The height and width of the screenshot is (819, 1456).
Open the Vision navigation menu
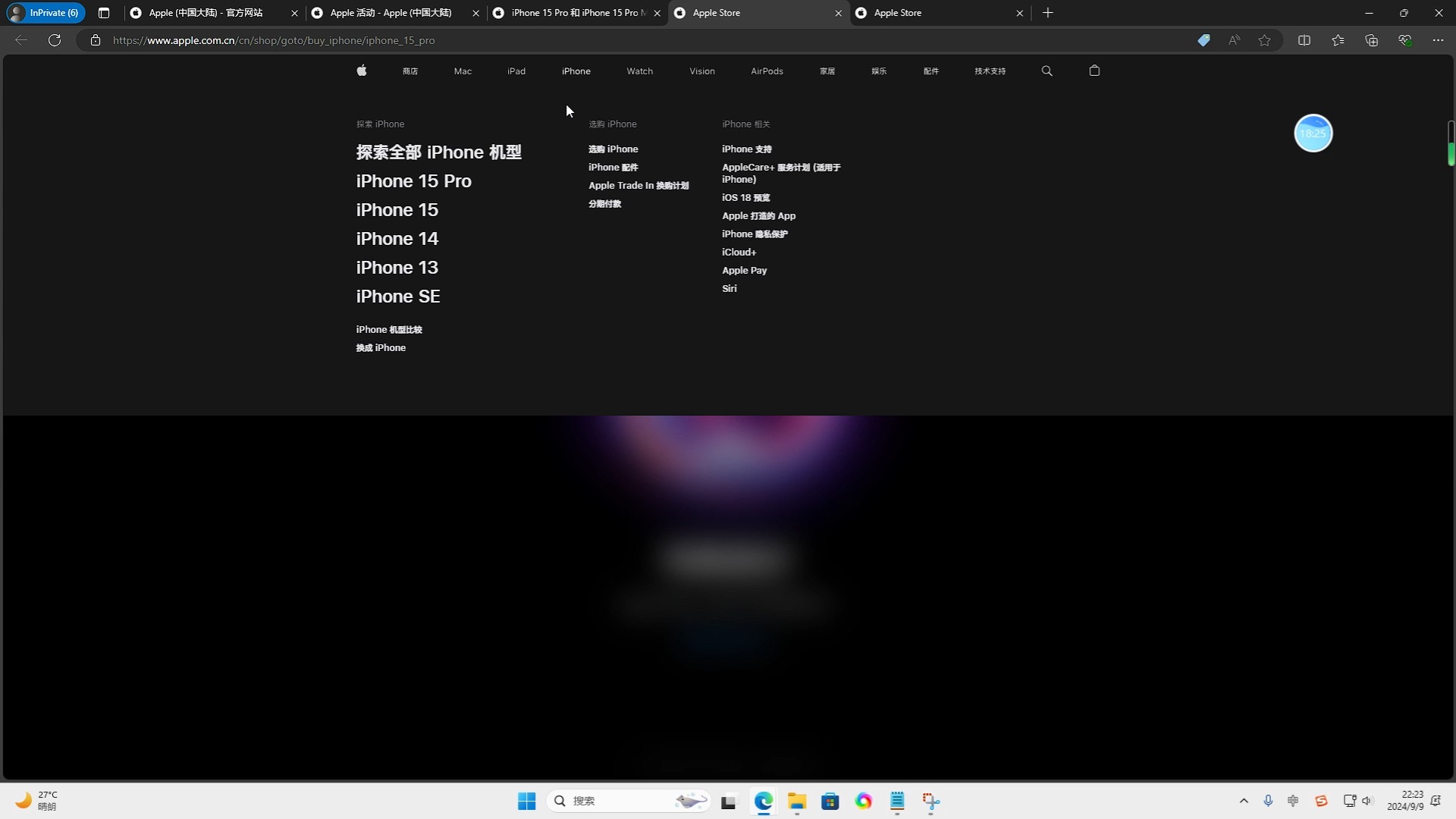point(702,71)
